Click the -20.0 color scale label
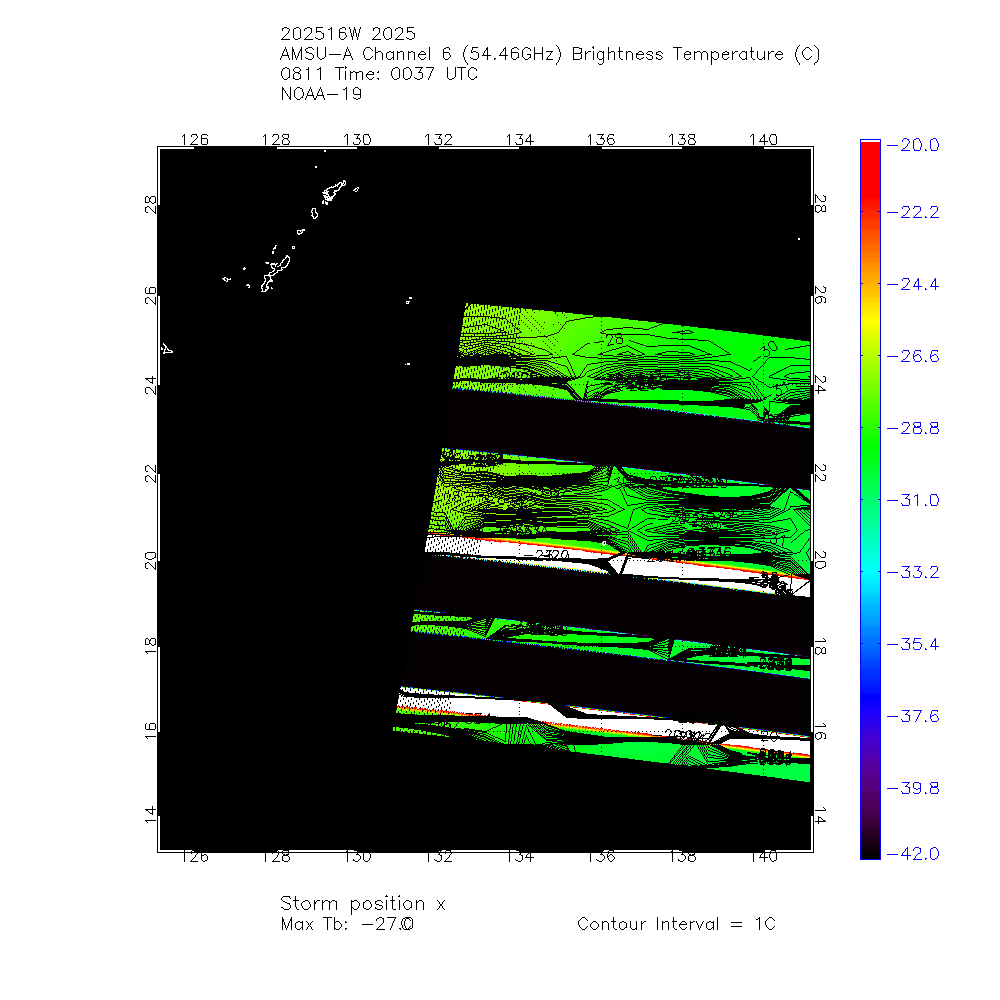Viewport: 1000px width, 1000px height. click(x=913, y=145)
